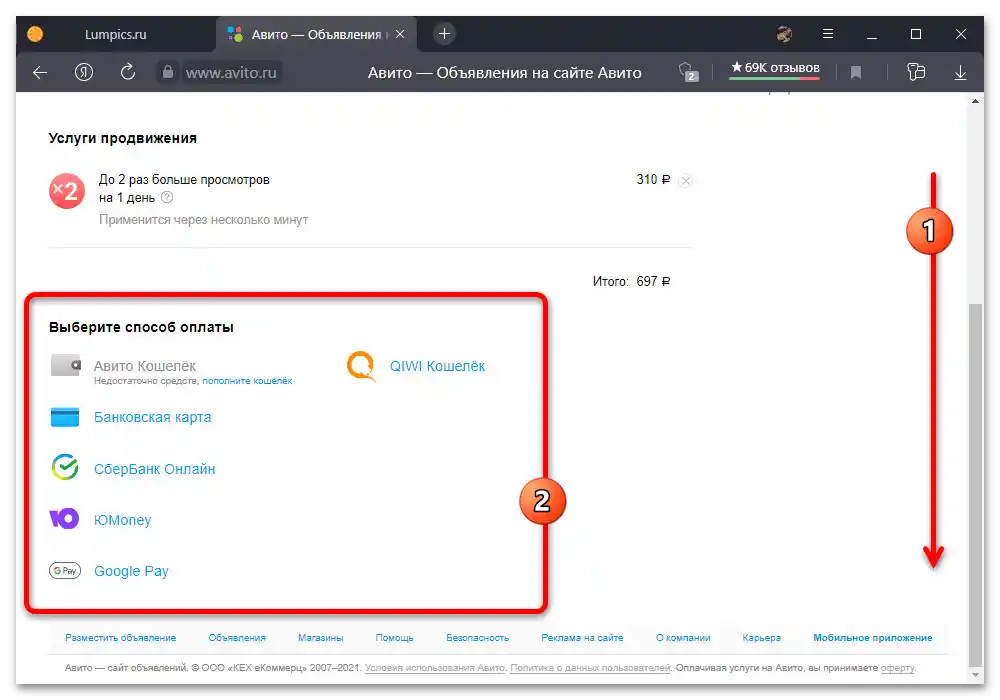Open footer link Магазины
Screen dimensions: 1000x700
coord(321,638)
